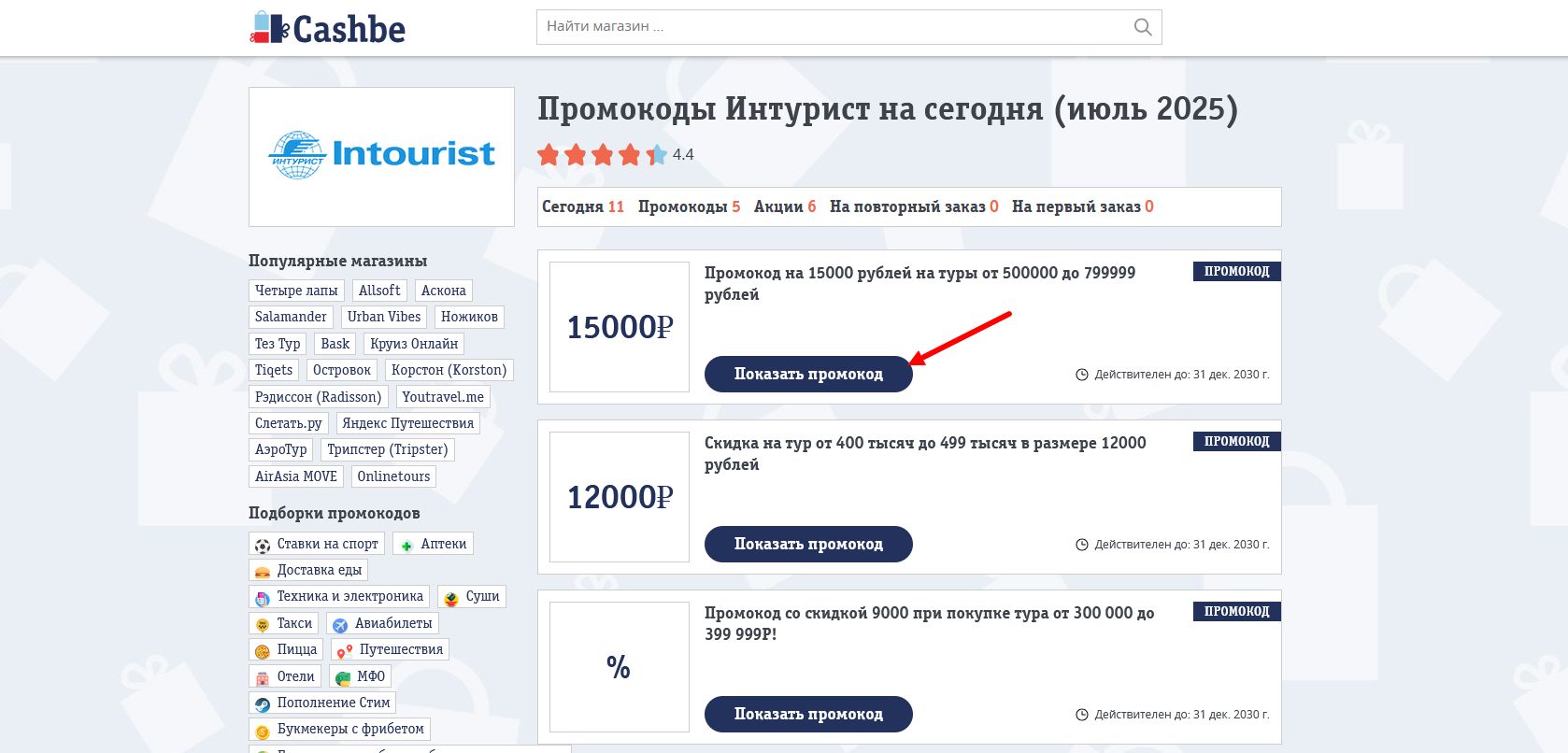Click the clock icon on the 9000 offer
1568x753 pixels.
(x=1082, y=715)
